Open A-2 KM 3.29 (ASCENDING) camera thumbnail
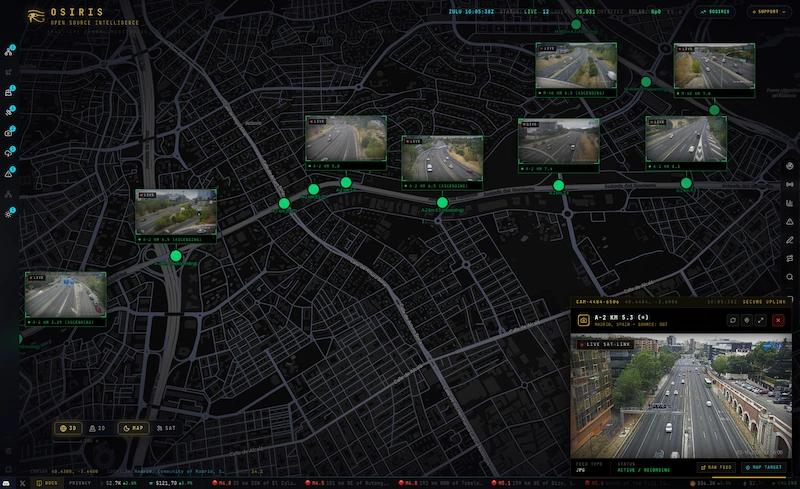This screenshot has width=800, height=489. pos(66,299)
